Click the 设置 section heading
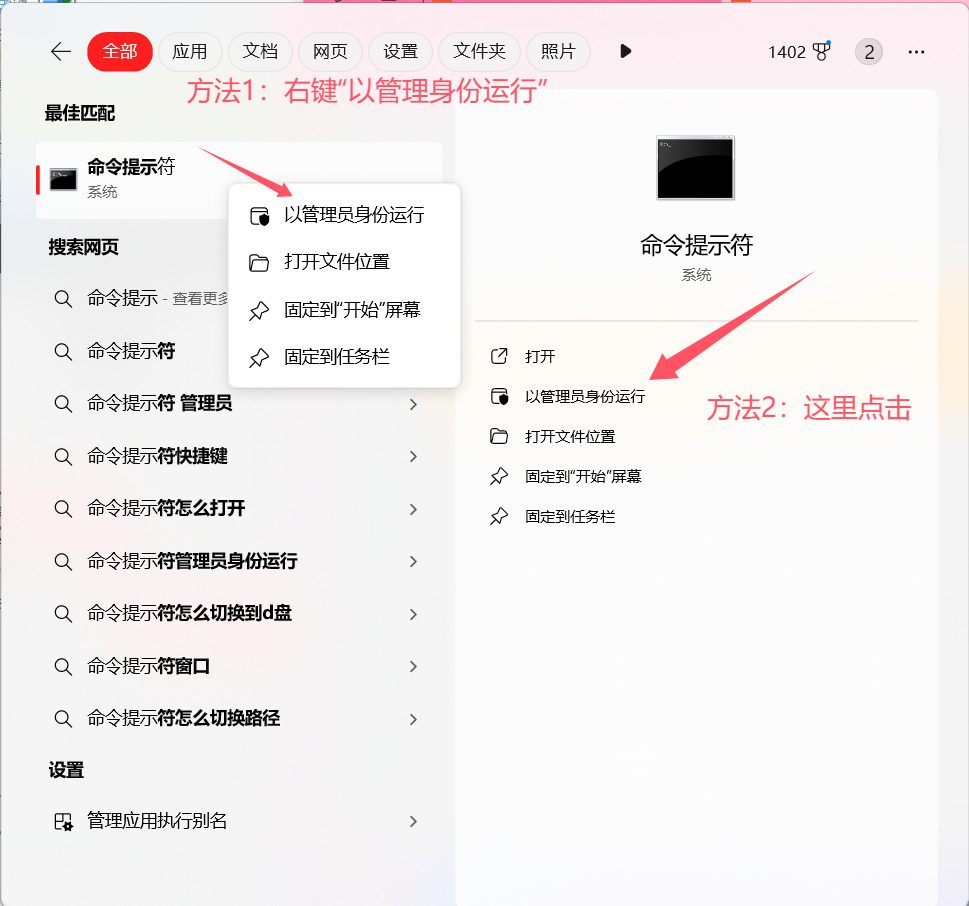The image size is (969, 906). 66,770
